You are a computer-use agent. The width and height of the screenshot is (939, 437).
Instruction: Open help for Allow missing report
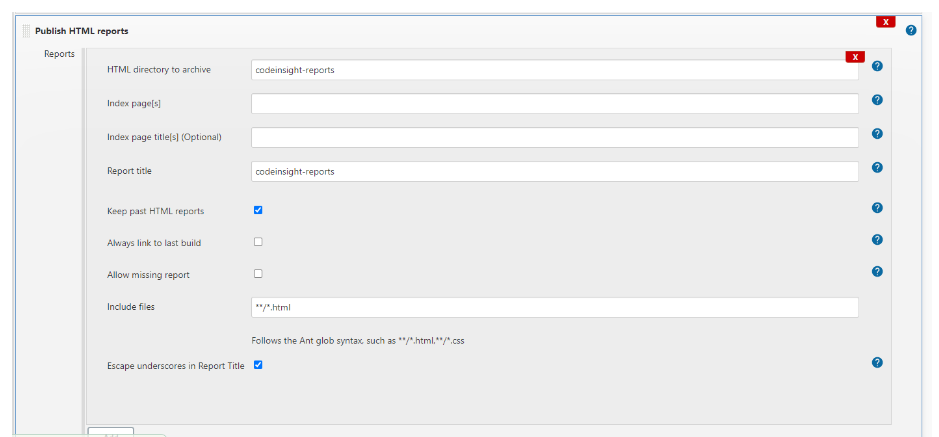pyautogui.click(x=877, y=271)
